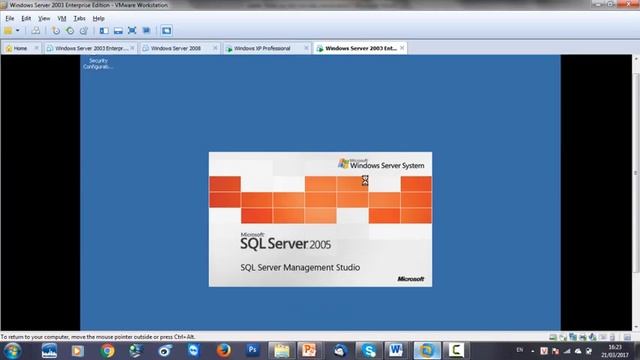Close the Windows XP Professional tab
This screenshot has width=640, height=360.
coord(306,48)
